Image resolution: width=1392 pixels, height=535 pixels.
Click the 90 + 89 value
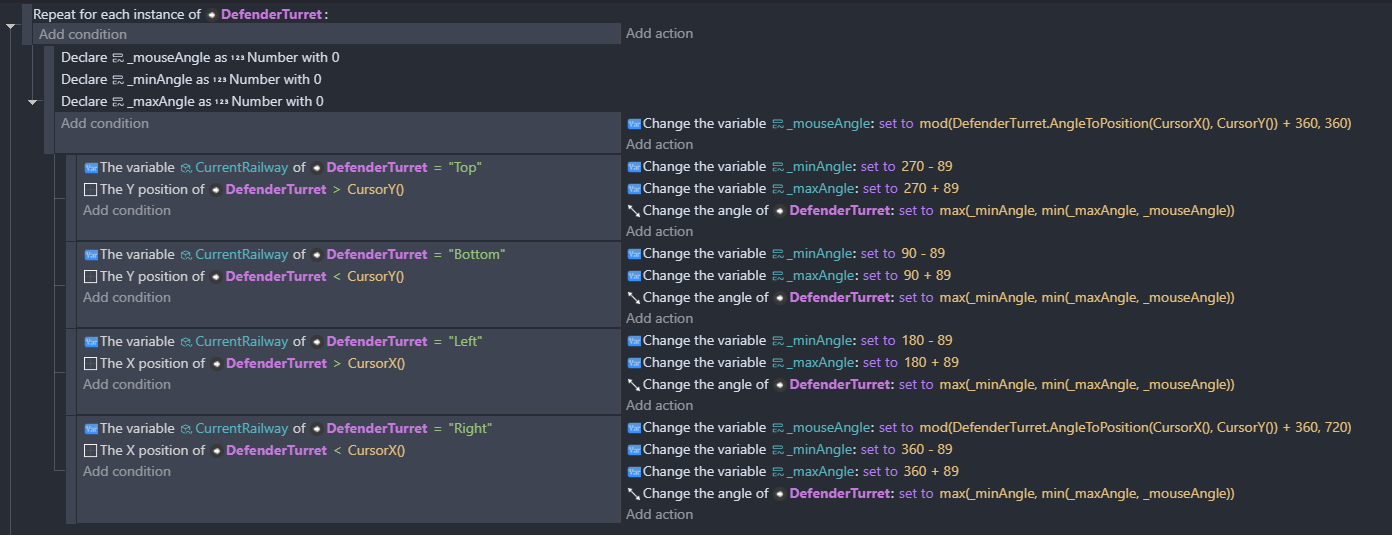click(x=925, y=276)
